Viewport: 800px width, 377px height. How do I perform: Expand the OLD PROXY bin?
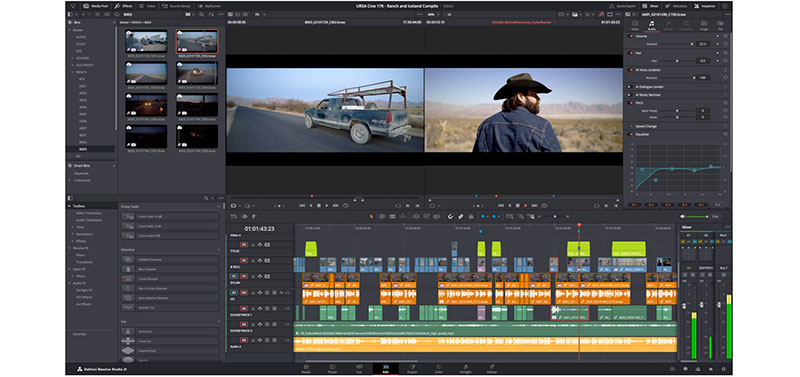pyautogui.click(x=72, y=65)
